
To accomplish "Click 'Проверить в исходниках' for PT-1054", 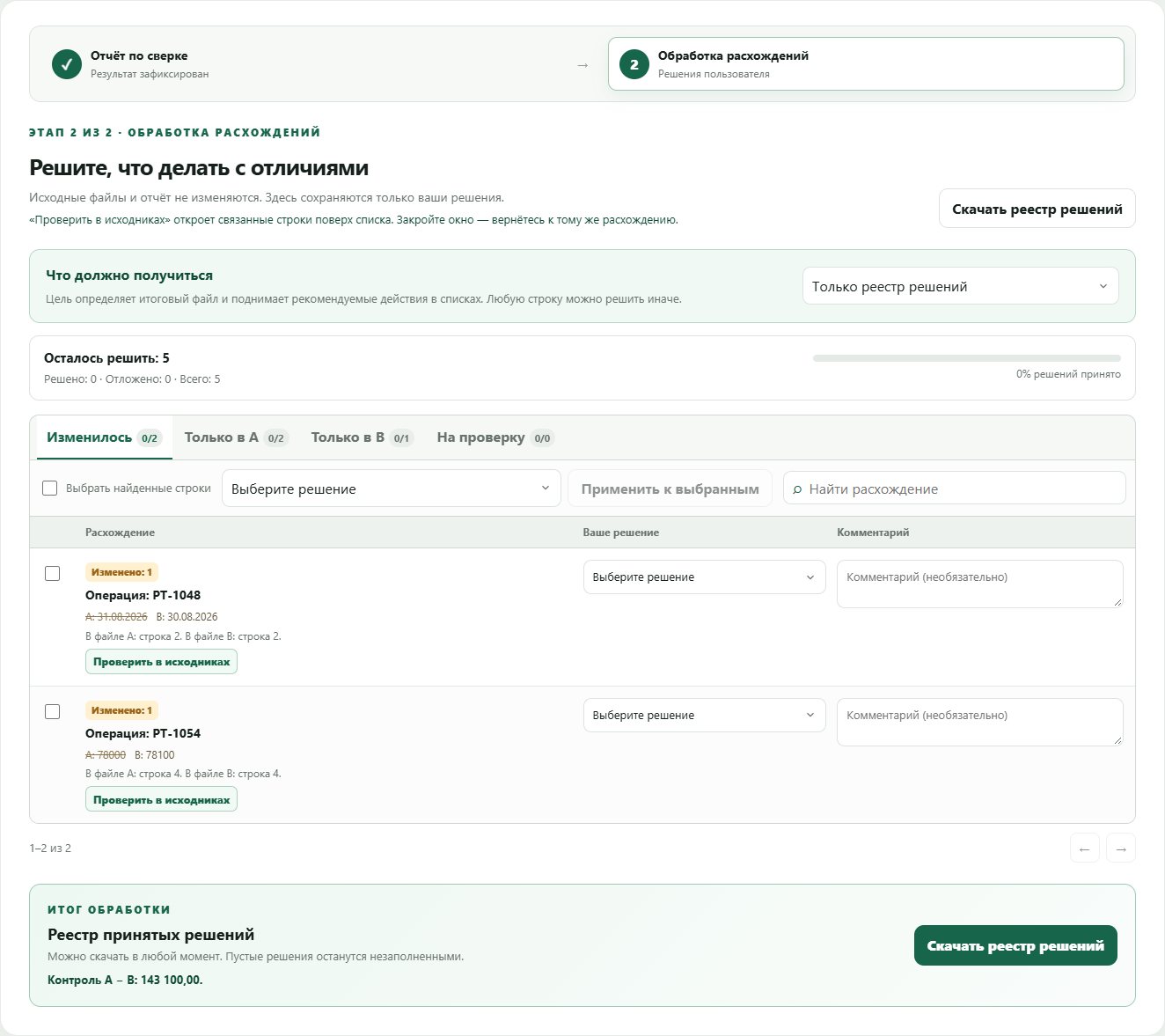I will click(x=161, y=799).
